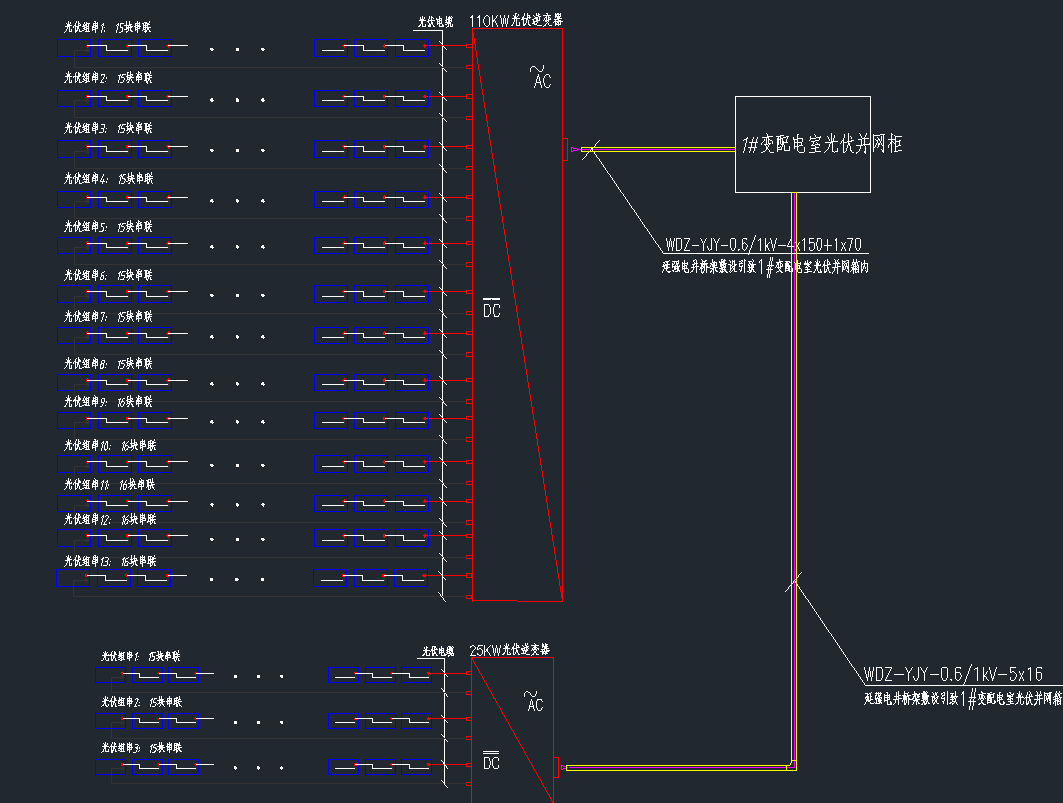
Task: Click the "WDZ-YJY-0.6/1kV-4x150+1x70" cable label
Action: 763,245
